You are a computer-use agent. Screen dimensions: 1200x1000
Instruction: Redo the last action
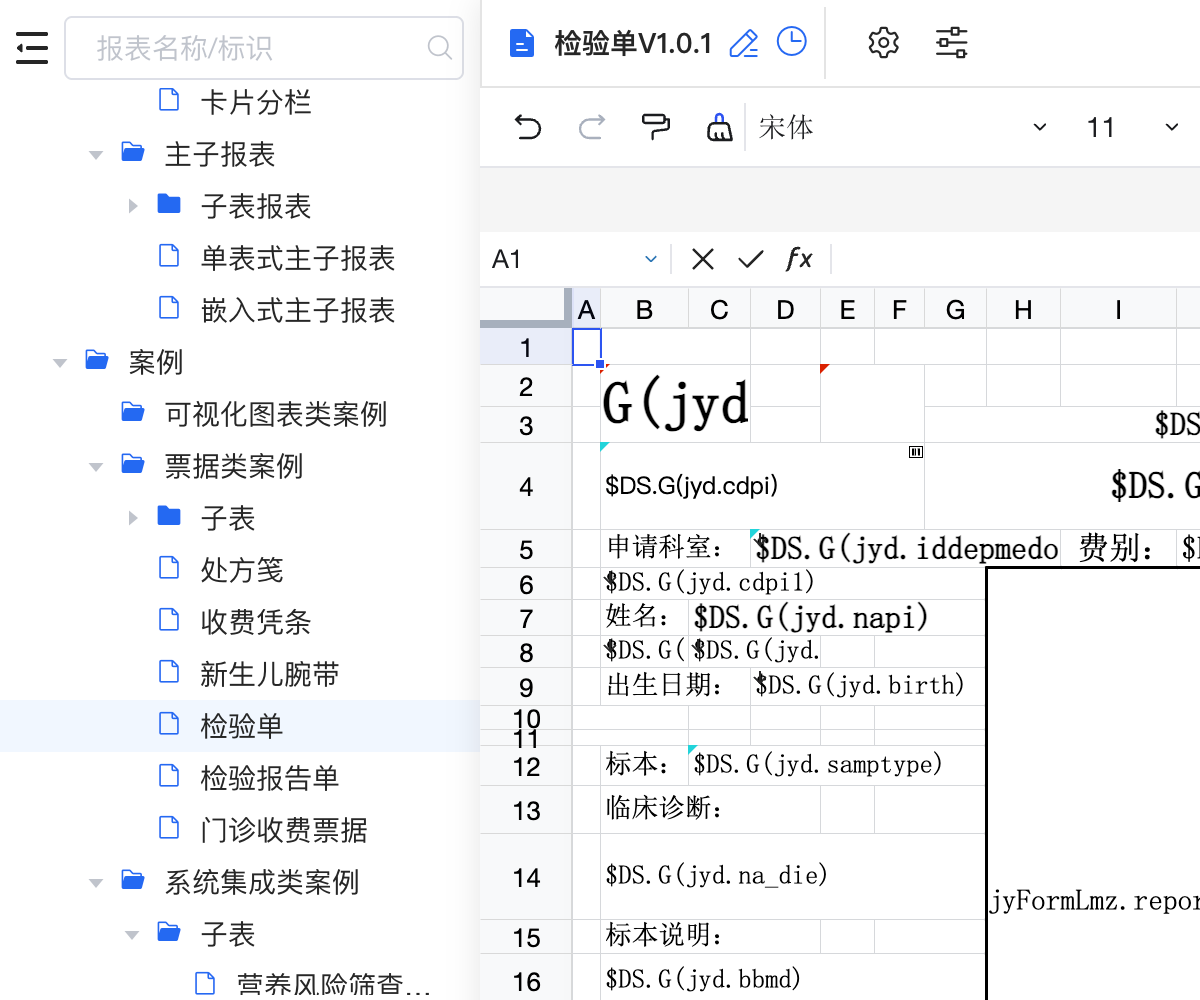pos(592,127)
